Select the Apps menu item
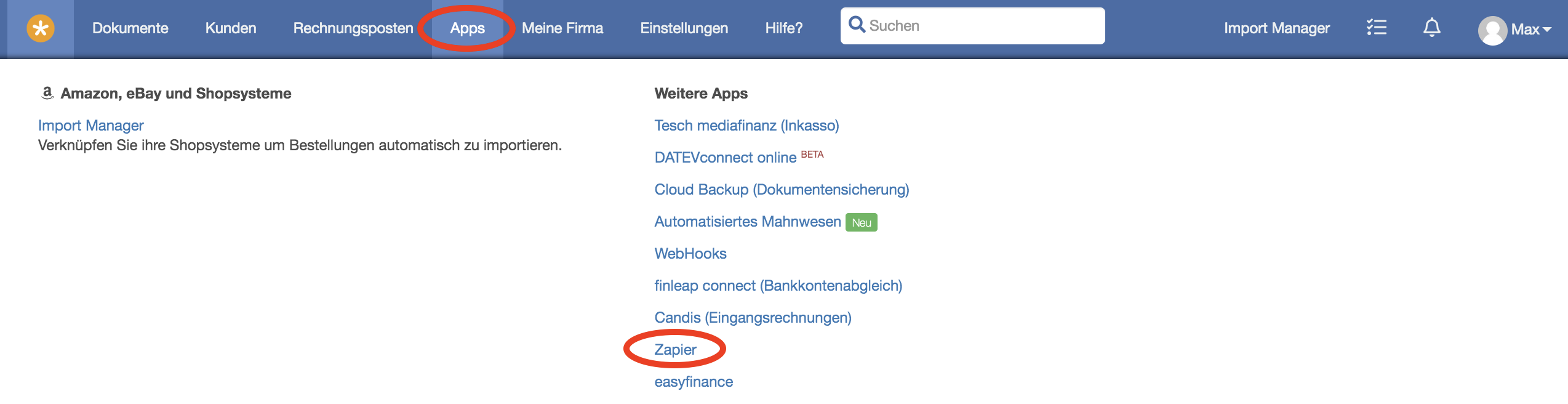Viewport: 1568px width, 404px height. pyautogui.click(x=467, y=28)
